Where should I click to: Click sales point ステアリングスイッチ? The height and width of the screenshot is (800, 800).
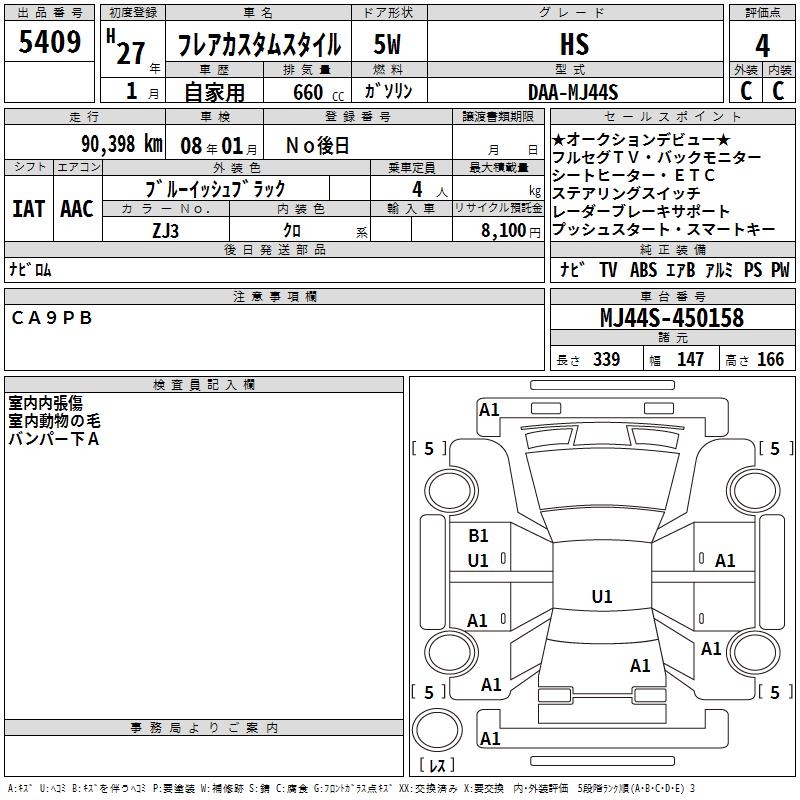tap(626, 193)
